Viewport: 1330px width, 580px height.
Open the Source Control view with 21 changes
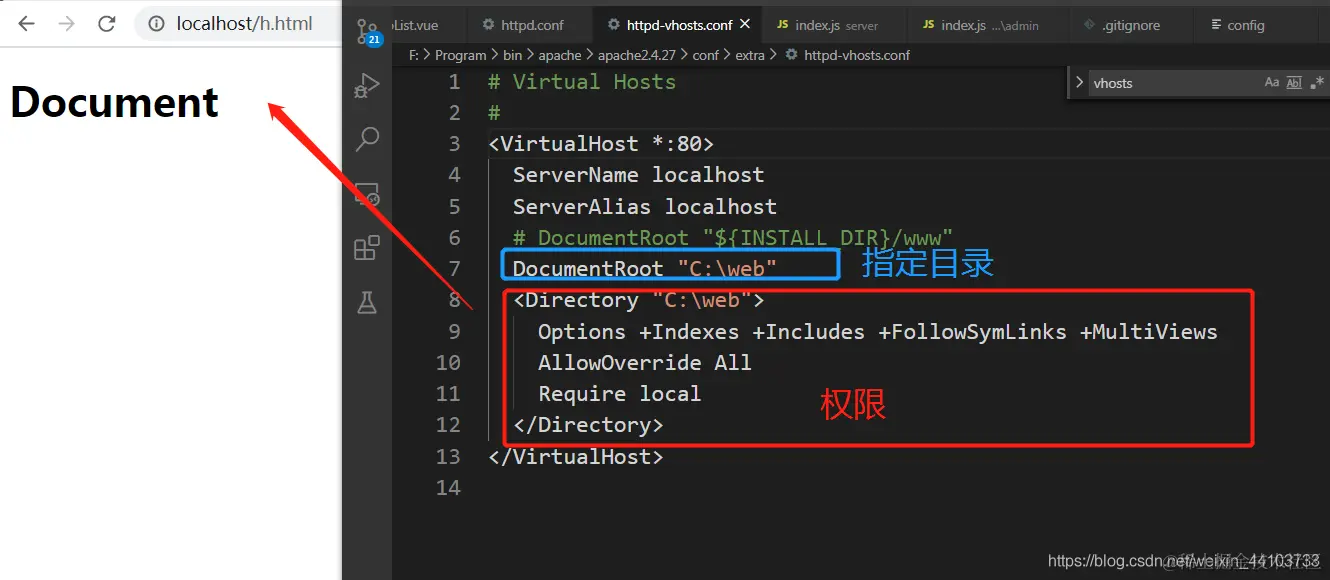368,33
